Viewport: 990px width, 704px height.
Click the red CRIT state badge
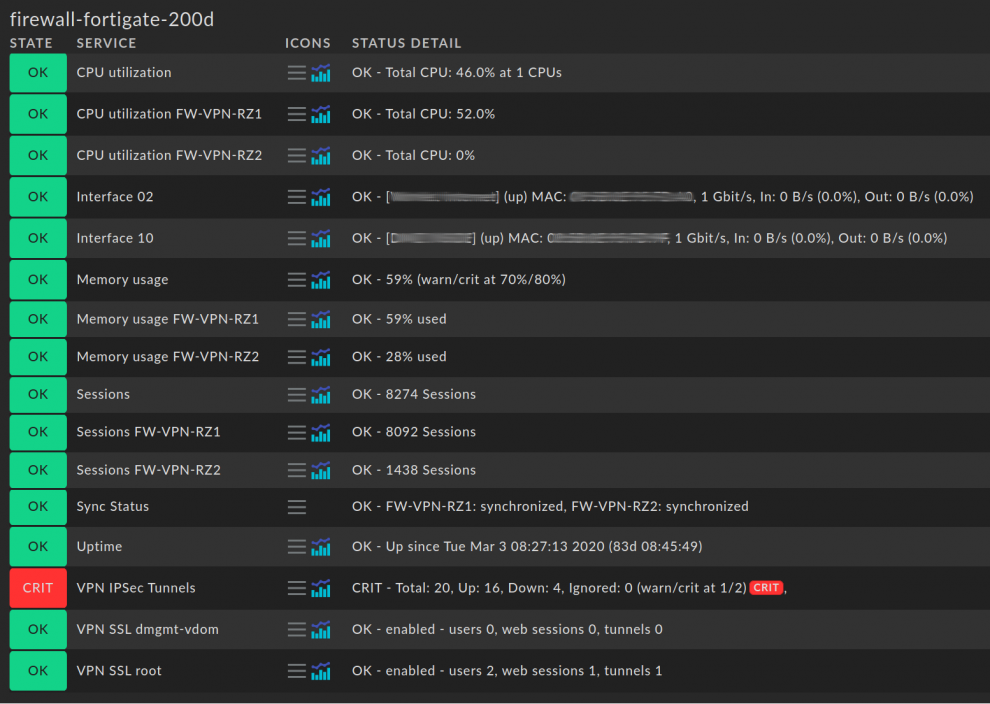click(38, 588)
